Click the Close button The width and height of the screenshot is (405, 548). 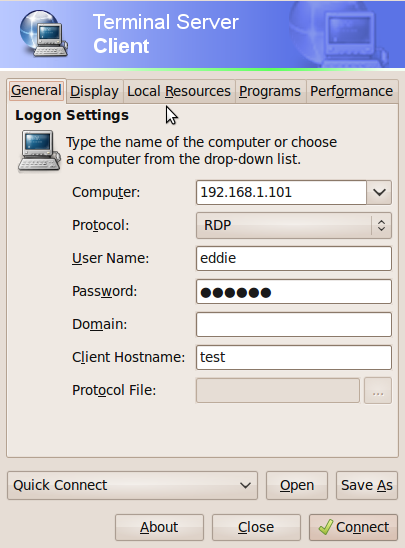(x=256, y=527)
